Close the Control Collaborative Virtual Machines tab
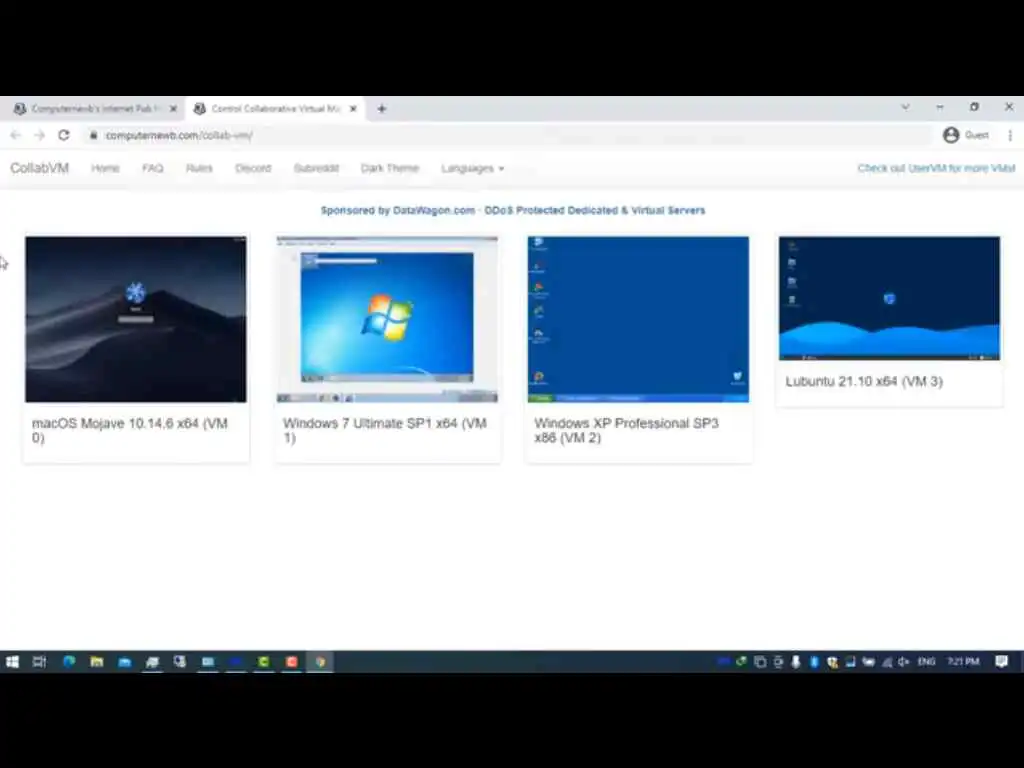 (x=353, y=109)
